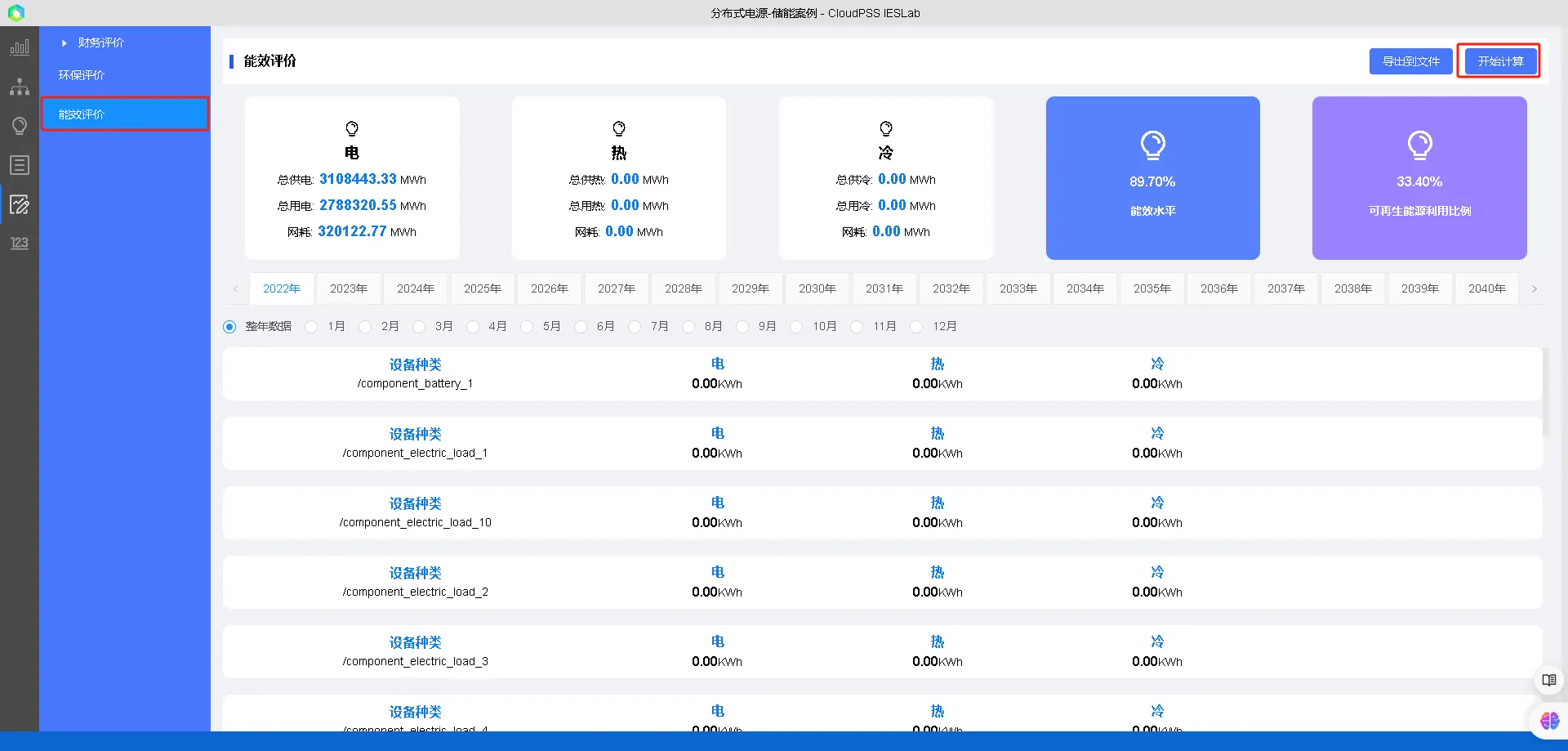
Task: Click the CloudPSS logo icon
Action: tap(16, 12)
